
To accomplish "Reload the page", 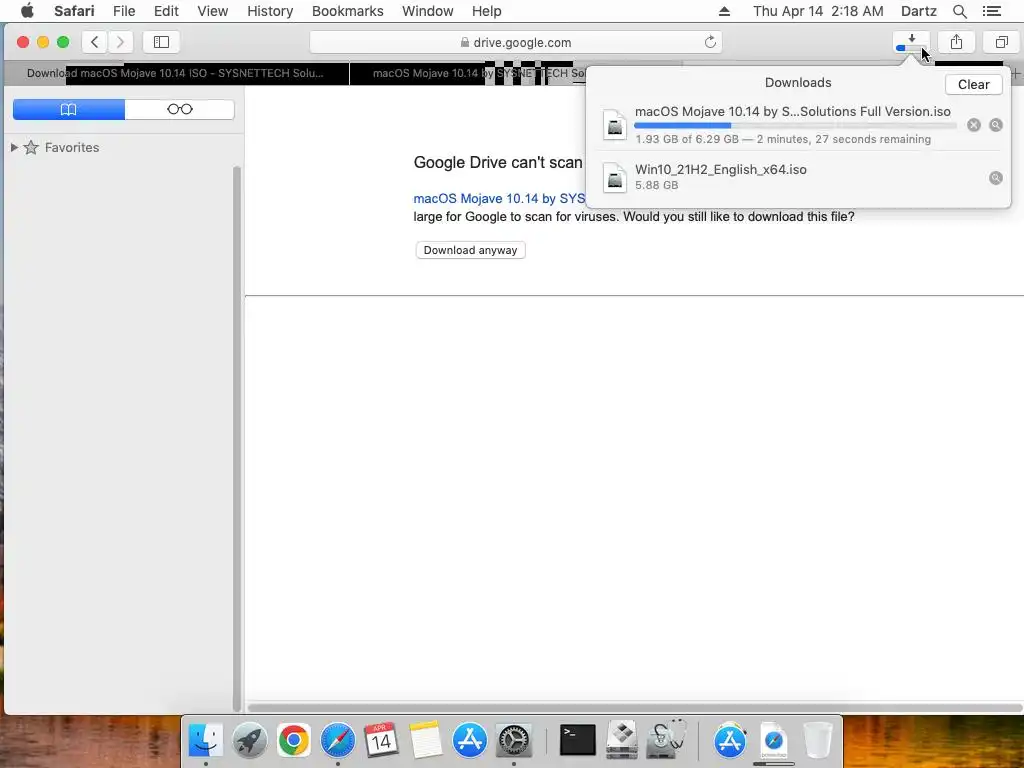I will pyautogui.click(x=710, y=42).
